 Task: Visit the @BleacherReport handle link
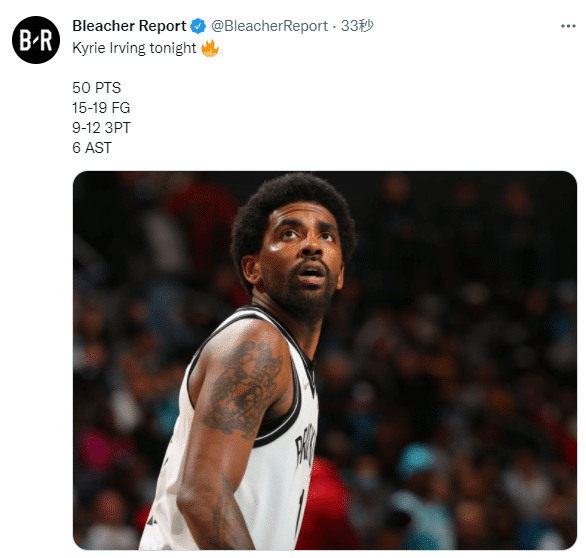click(x=269, y=26)
